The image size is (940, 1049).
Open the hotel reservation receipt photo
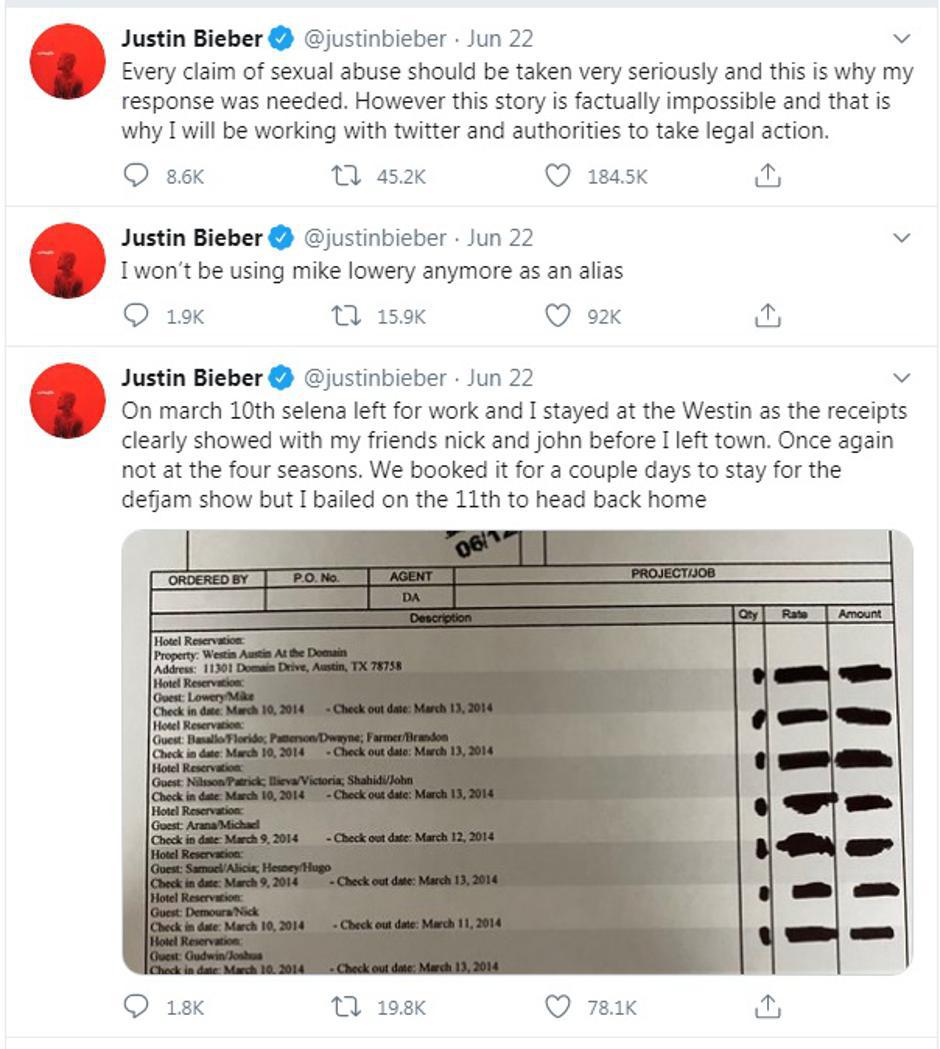[x=517, y=752]
